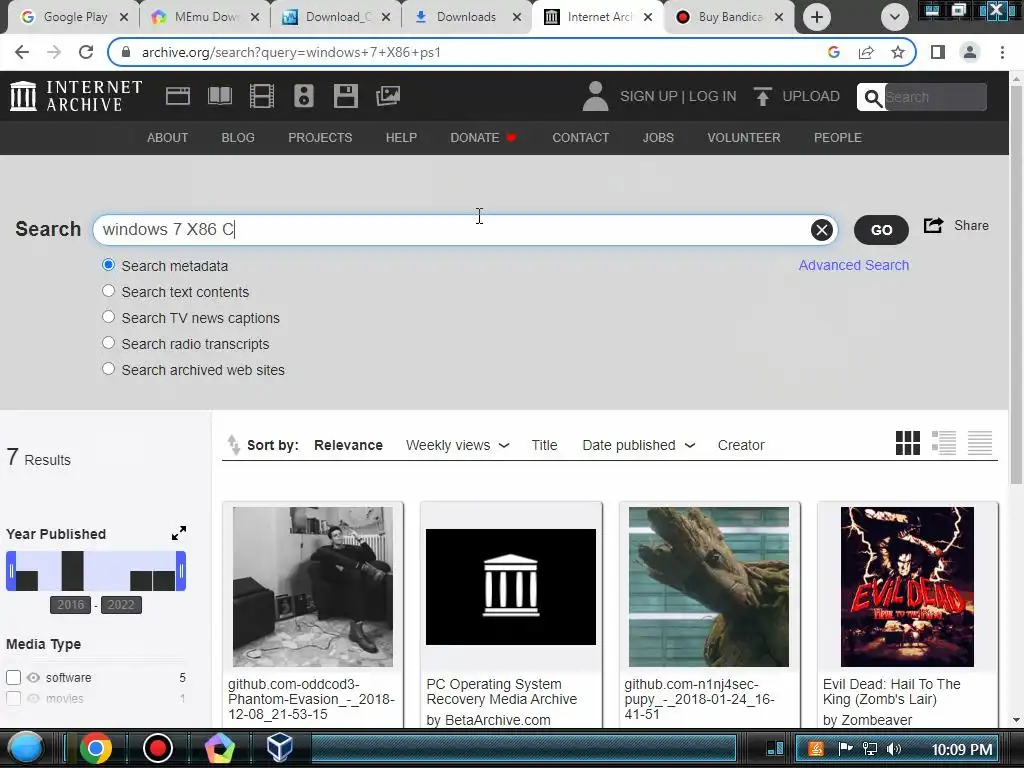Sort results by Title

[x=544, y=445]
